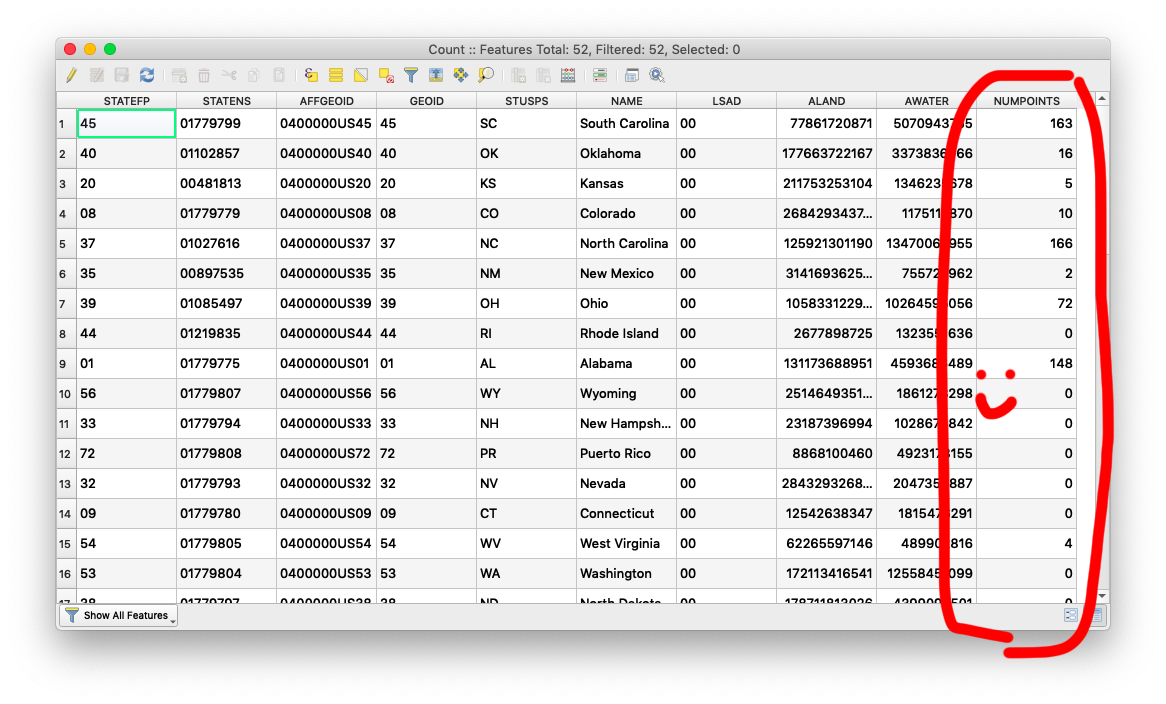Click the ALAND cell '12542638347'

(827, 514)
